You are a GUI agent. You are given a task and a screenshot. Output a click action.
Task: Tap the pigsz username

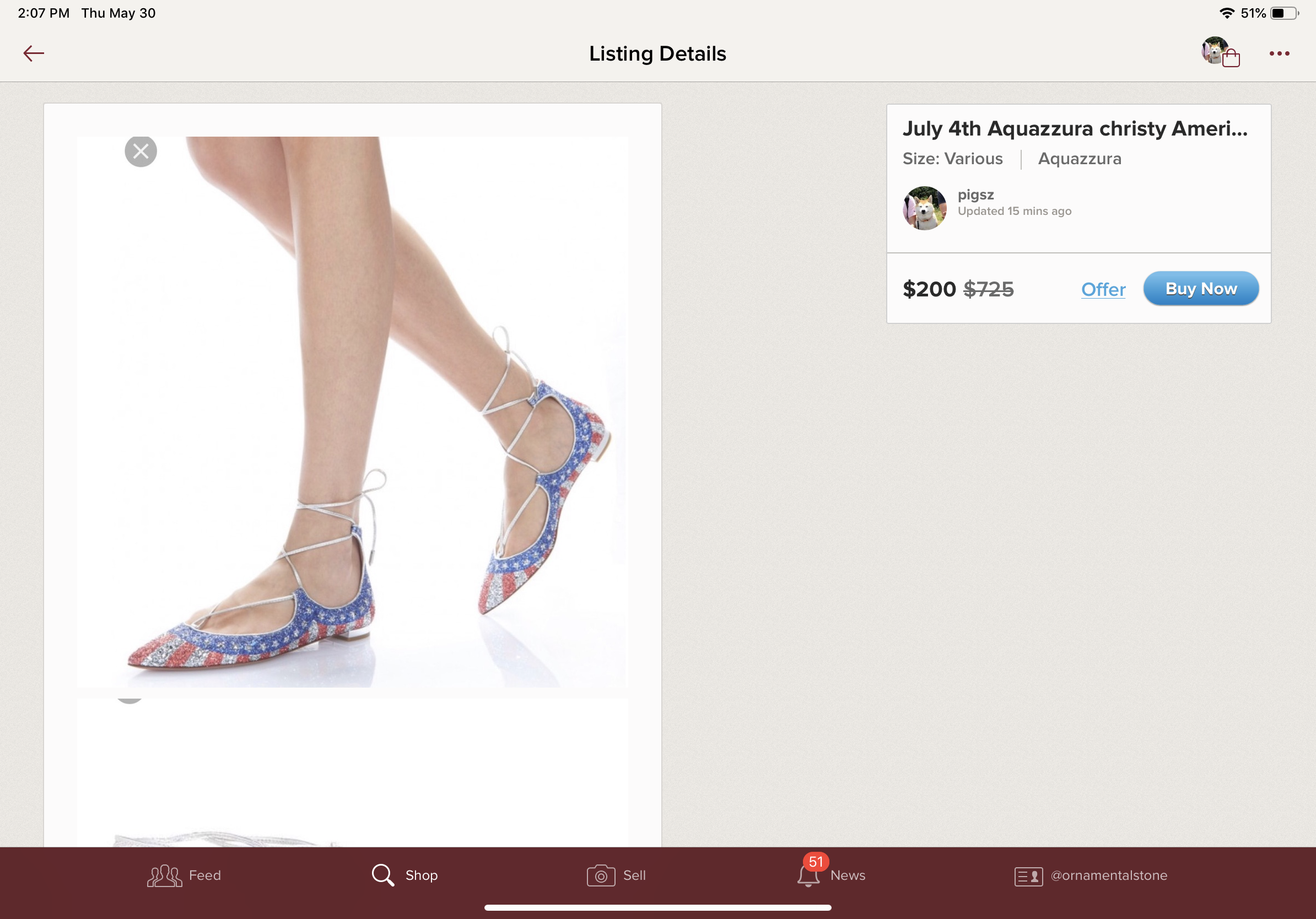click(975, 195)
